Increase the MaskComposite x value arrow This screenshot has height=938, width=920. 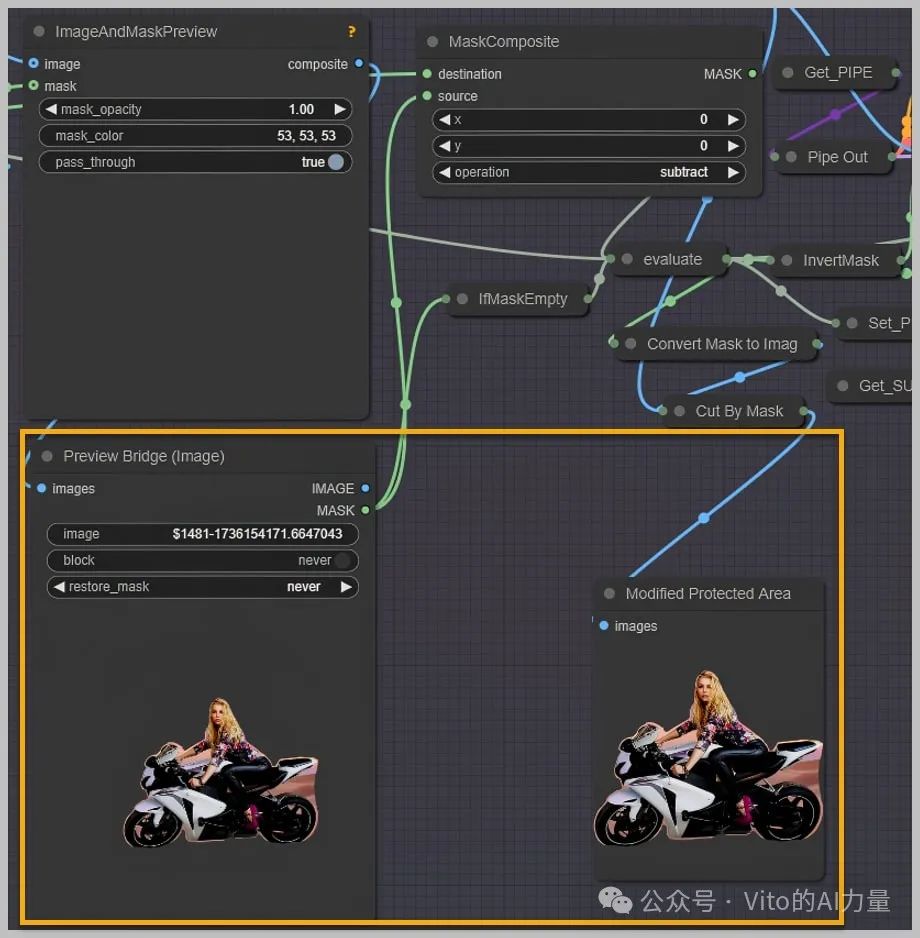[733, 120]
